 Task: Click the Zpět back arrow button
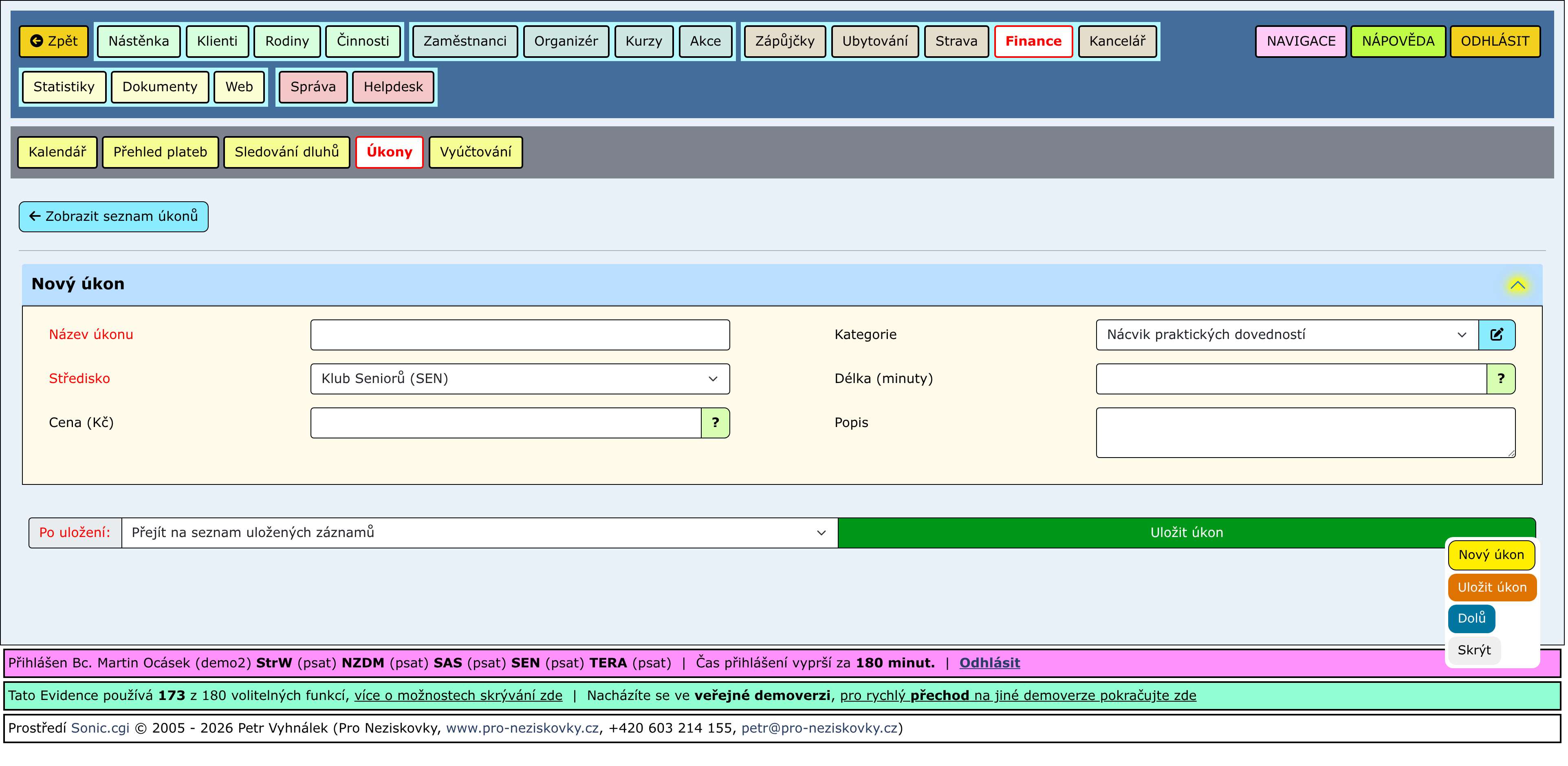[x=53, y=42]
